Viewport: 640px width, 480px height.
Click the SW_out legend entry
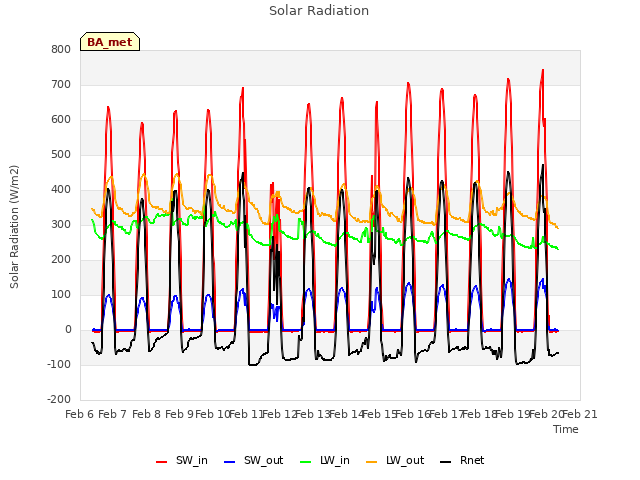coord(253,460)
